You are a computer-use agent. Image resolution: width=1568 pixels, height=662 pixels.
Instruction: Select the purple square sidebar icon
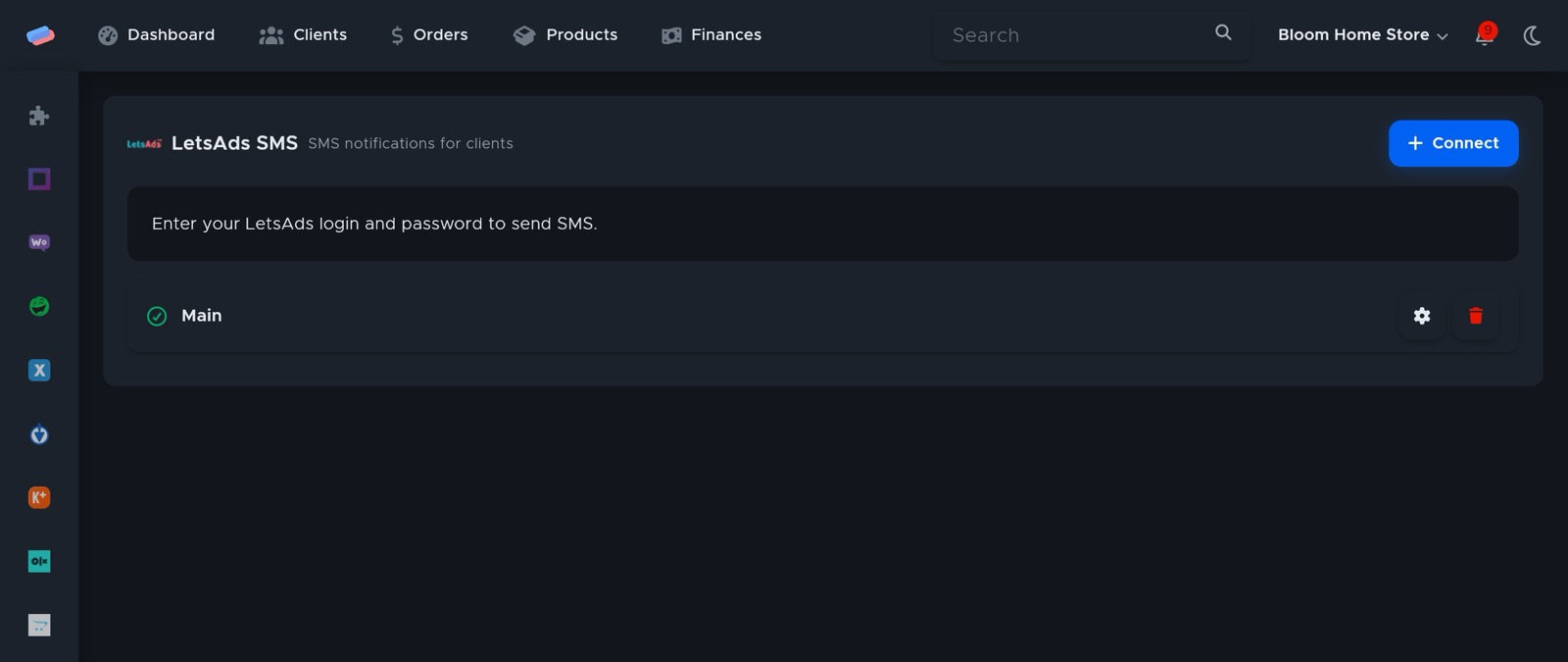tap(39, 178)
